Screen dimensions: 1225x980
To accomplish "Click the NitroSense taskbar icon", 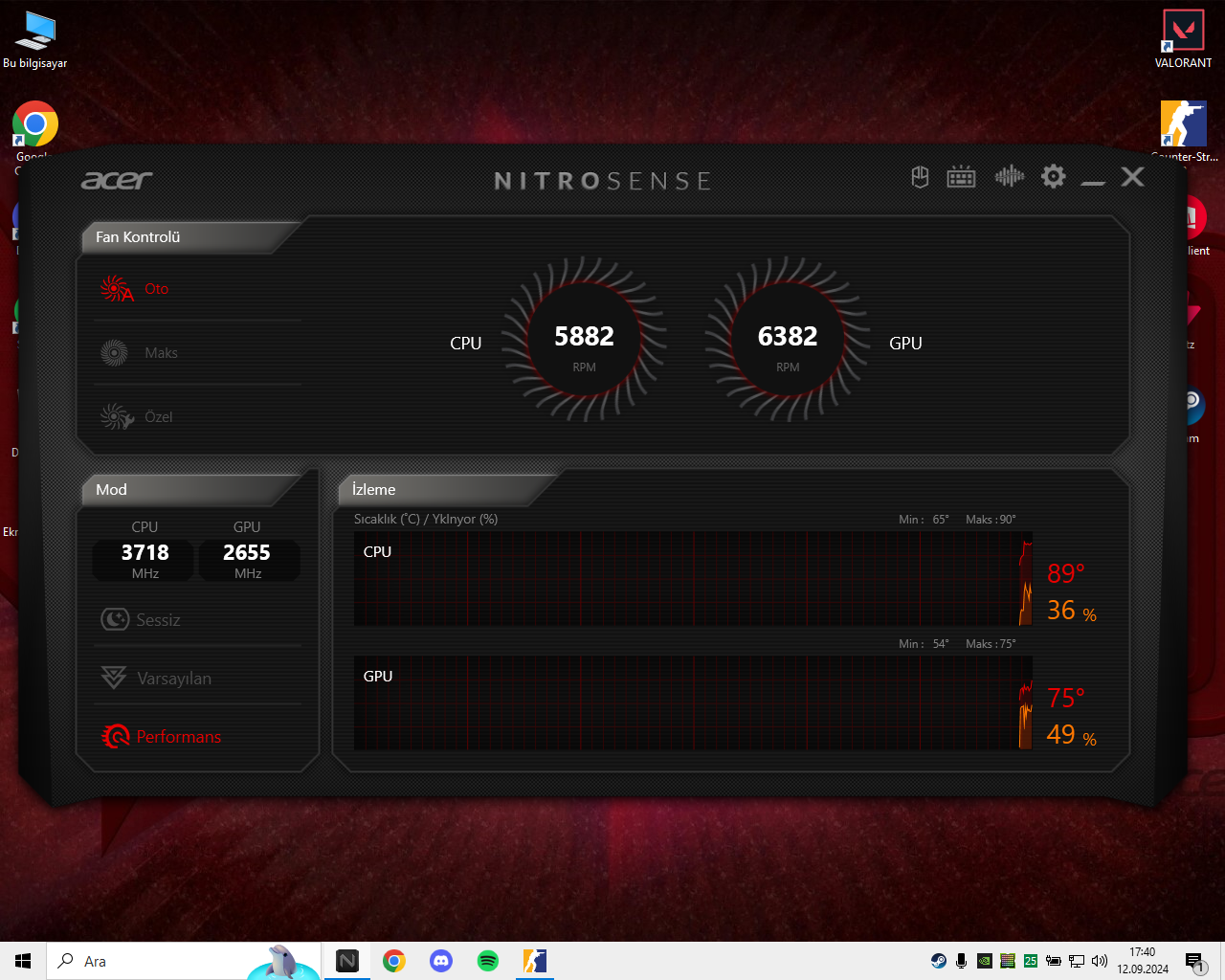I will coord(347,961).
